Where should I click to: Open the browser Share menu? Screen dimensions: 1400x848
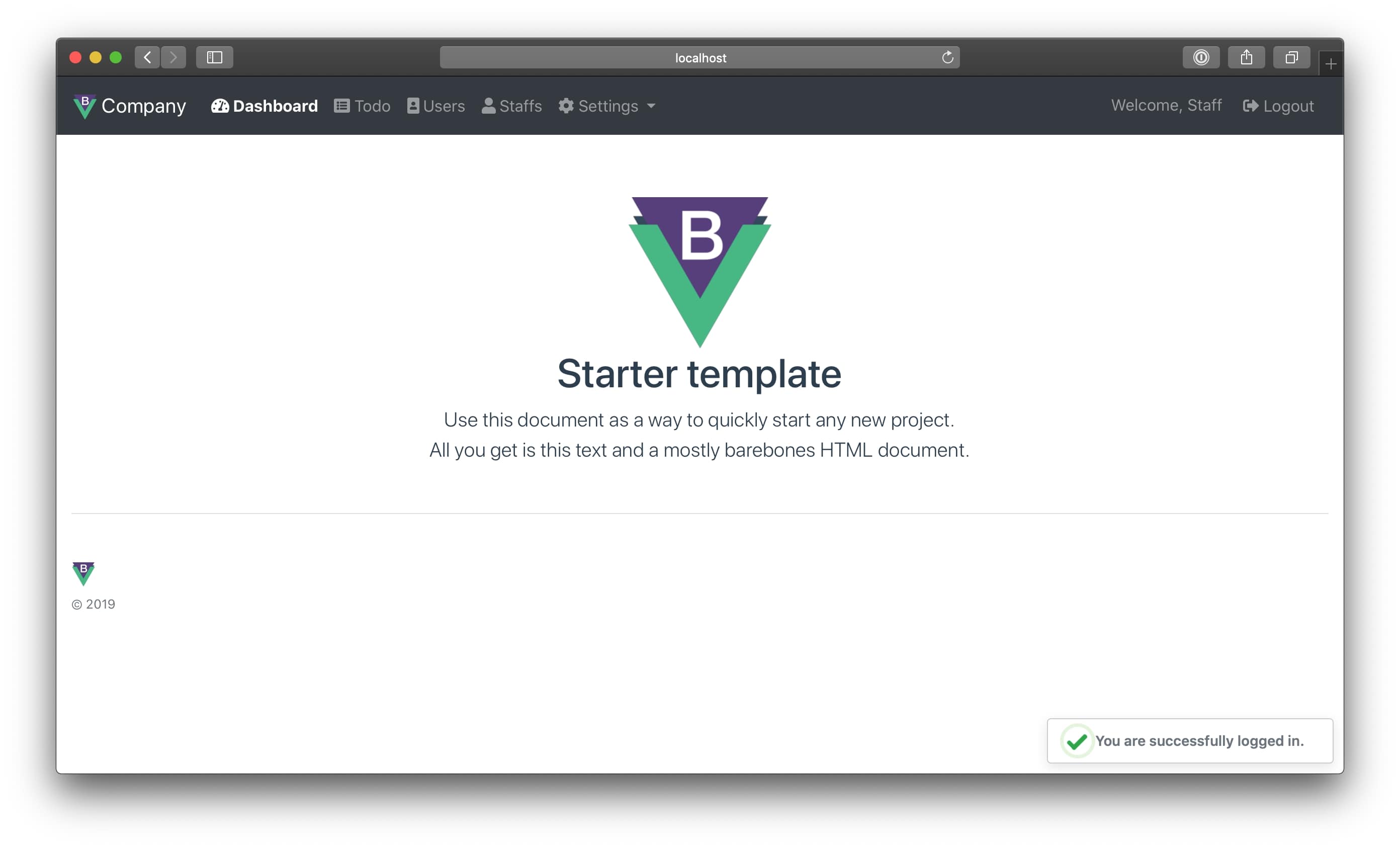1246,57
